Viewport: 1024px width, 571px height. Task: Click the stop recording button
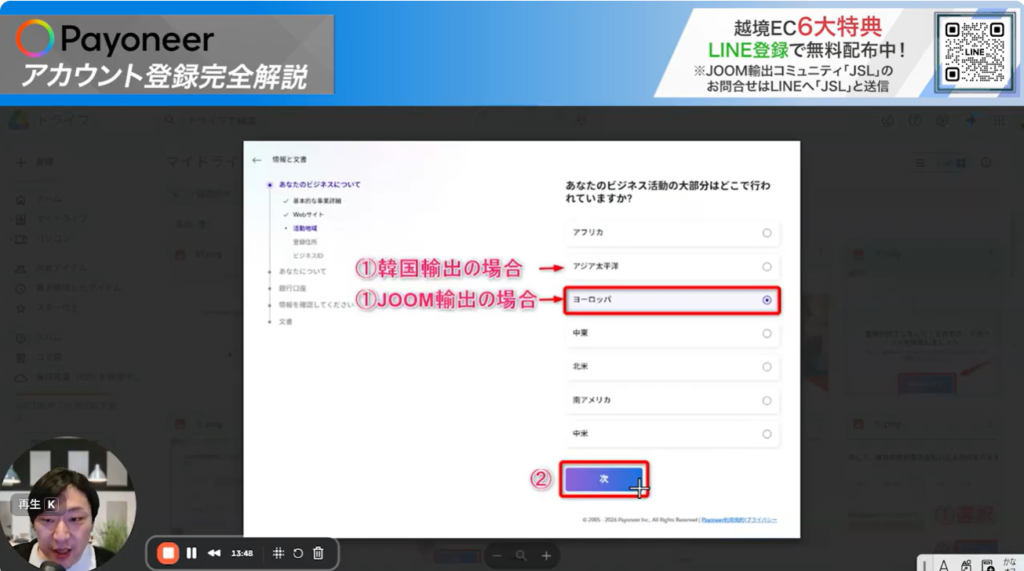168,553
